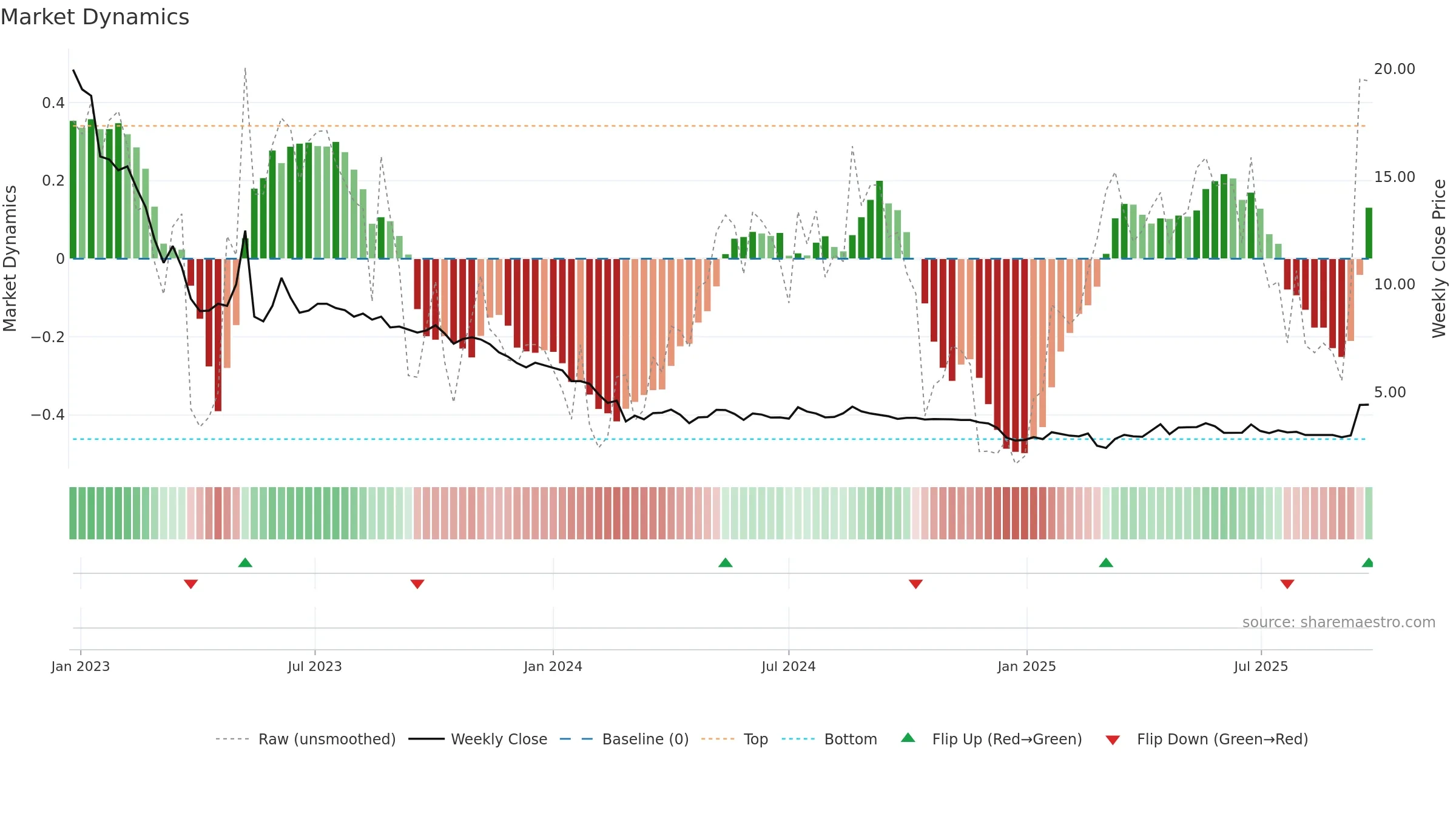Click the first red flip-down marker of 2023
The height and width of the screenshot is (819, 1456).
coord(190,584)
